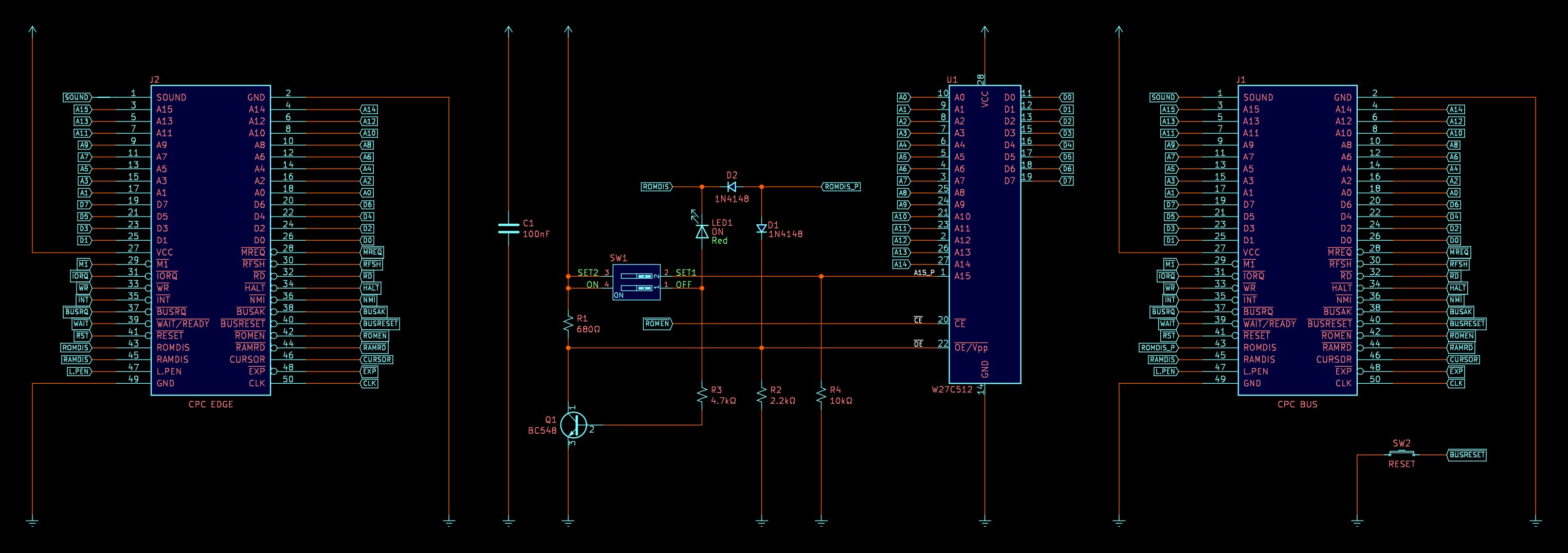This screenshot has height=553, width=1568.
Task: Select resistor R2 zigzag symbol
Action: (x=761, y=395)
